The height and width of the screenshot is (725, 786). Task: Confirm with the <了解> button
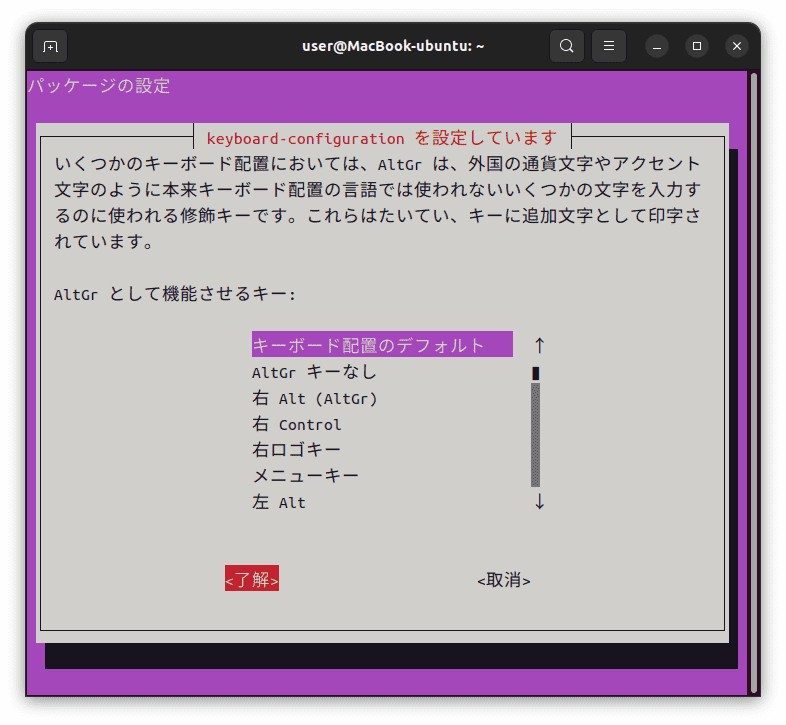click(252, 579)
